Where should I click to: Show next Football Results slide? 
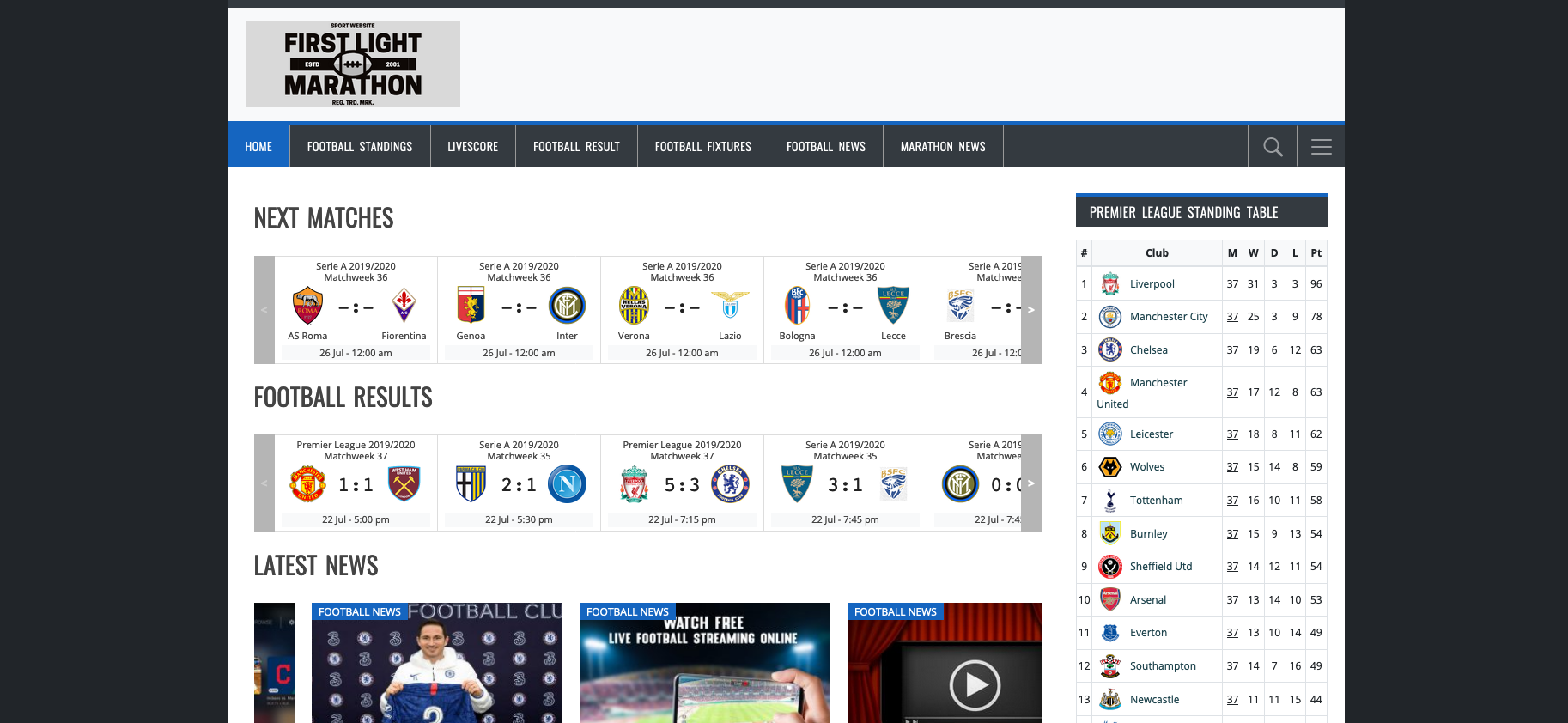pos(1031,483)
